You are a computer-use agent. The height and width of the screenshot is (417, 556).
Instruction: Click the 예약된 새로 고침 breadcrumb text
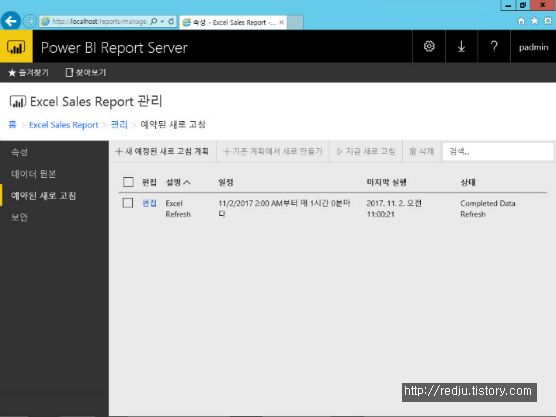pyautogui.click(x=173, y=124)
